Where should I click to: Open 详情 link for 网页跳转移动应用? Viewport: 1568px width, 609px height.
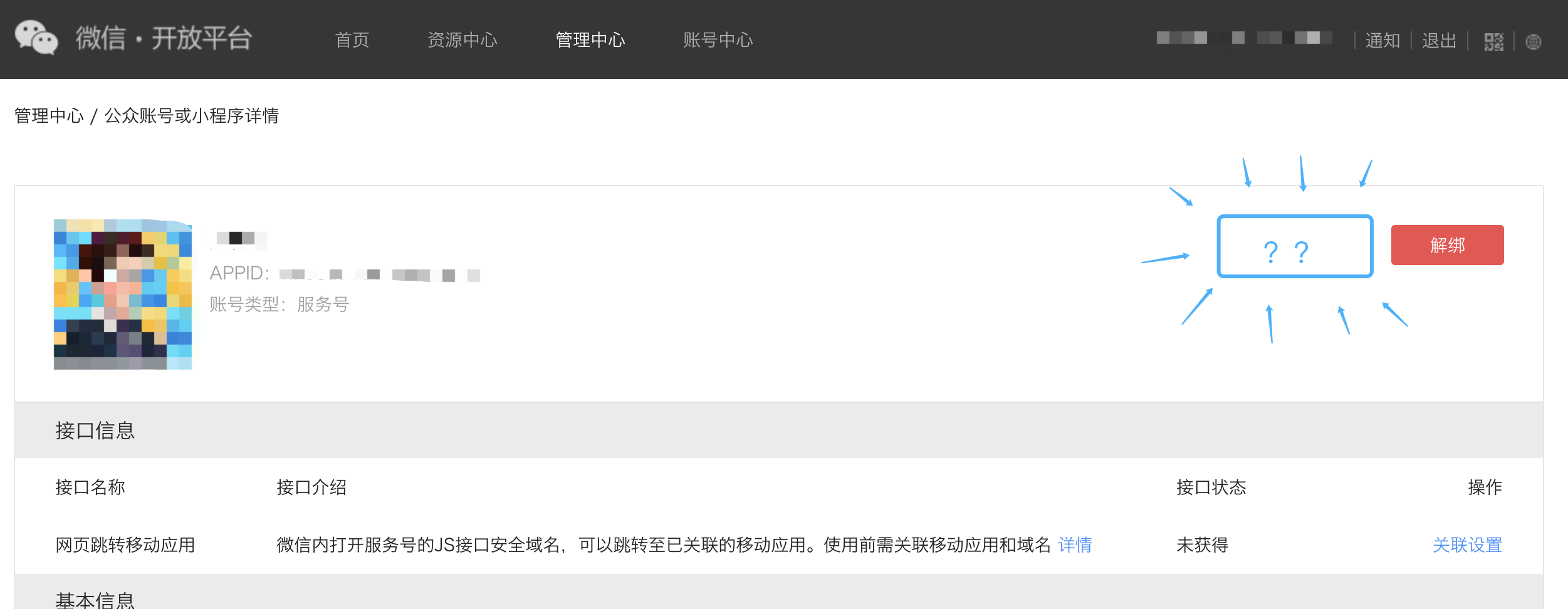pyautogui.click(x=1075, y=545)
